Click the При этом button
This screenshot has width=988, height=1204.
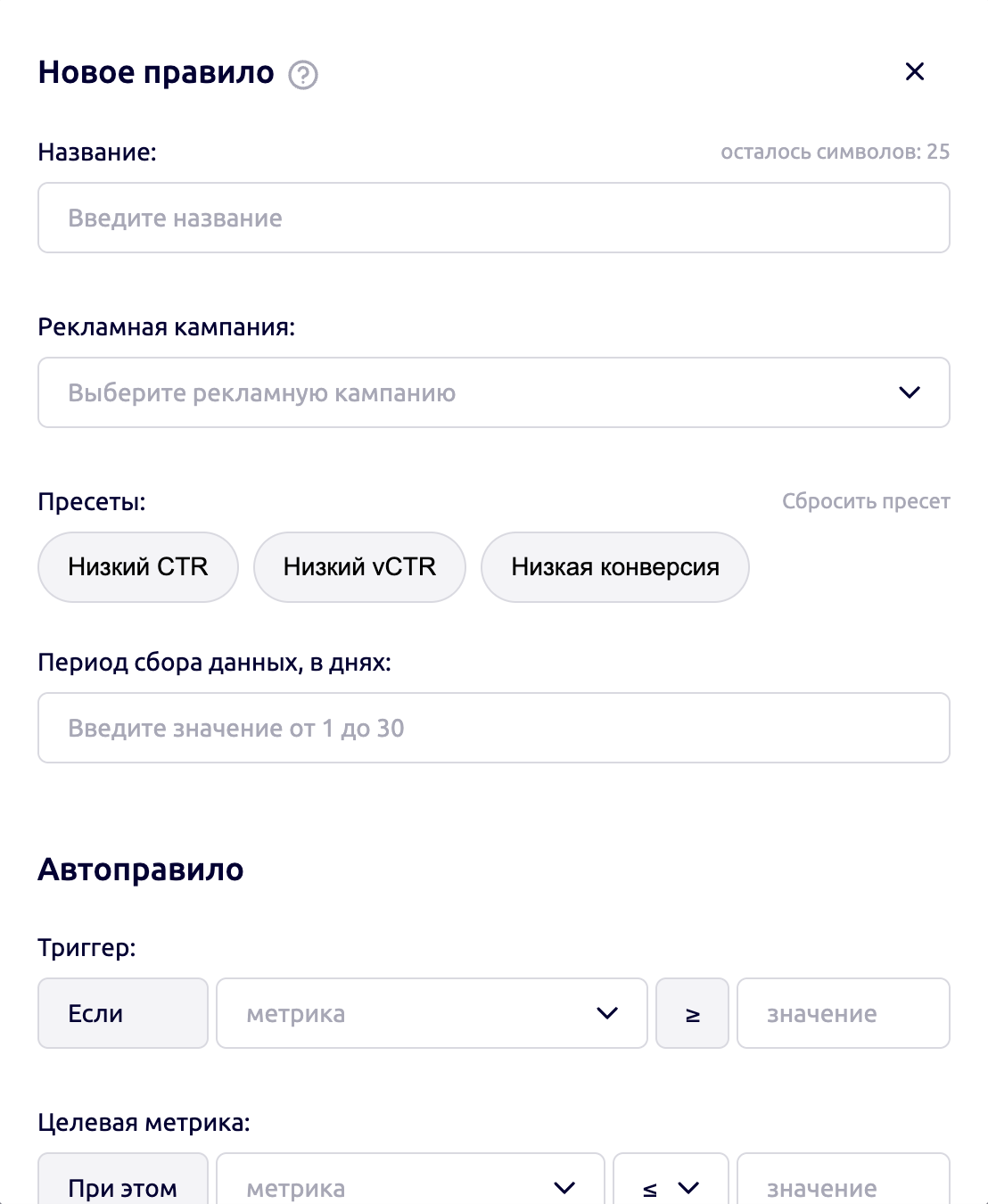122,1188
